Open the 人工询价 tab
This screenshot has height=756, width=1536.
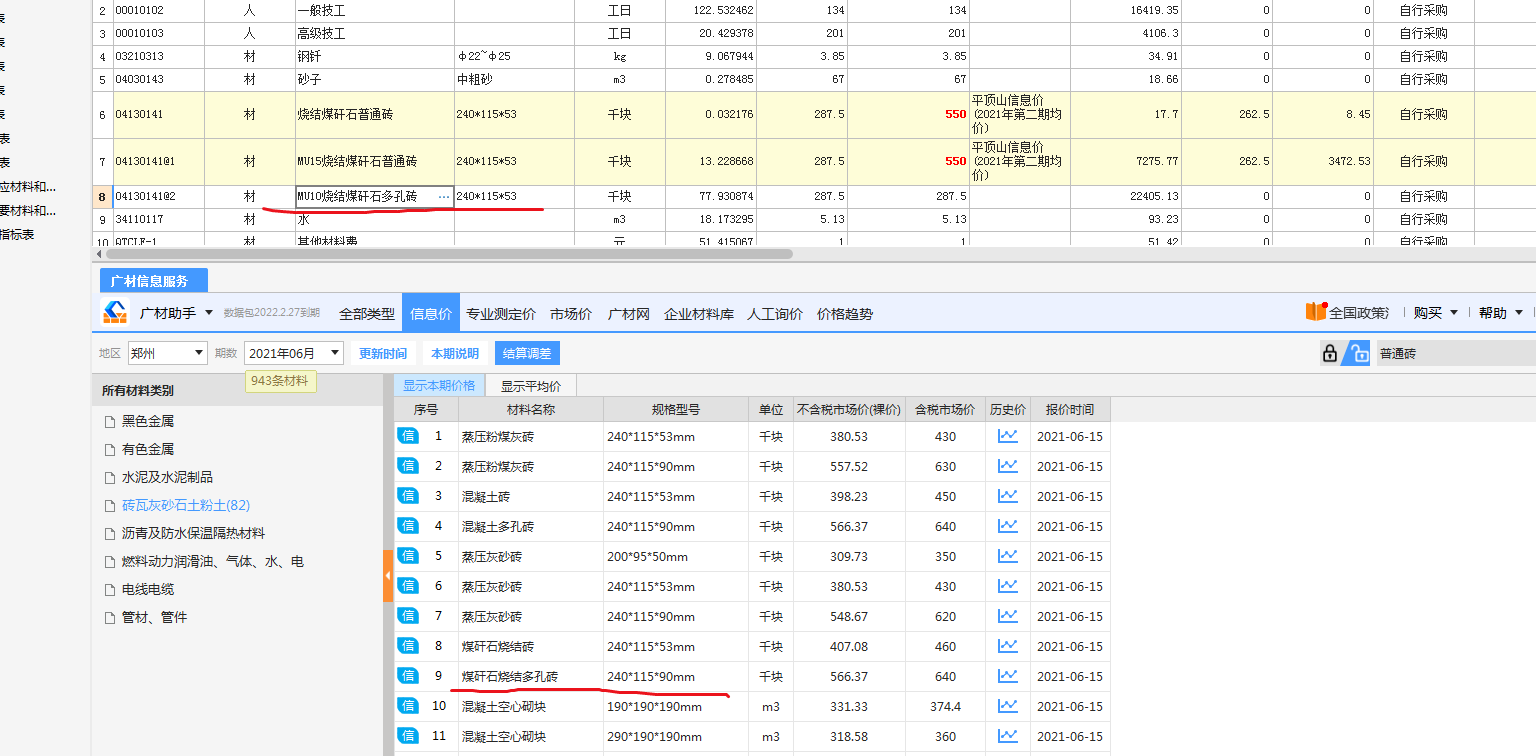tap(774, 313)
